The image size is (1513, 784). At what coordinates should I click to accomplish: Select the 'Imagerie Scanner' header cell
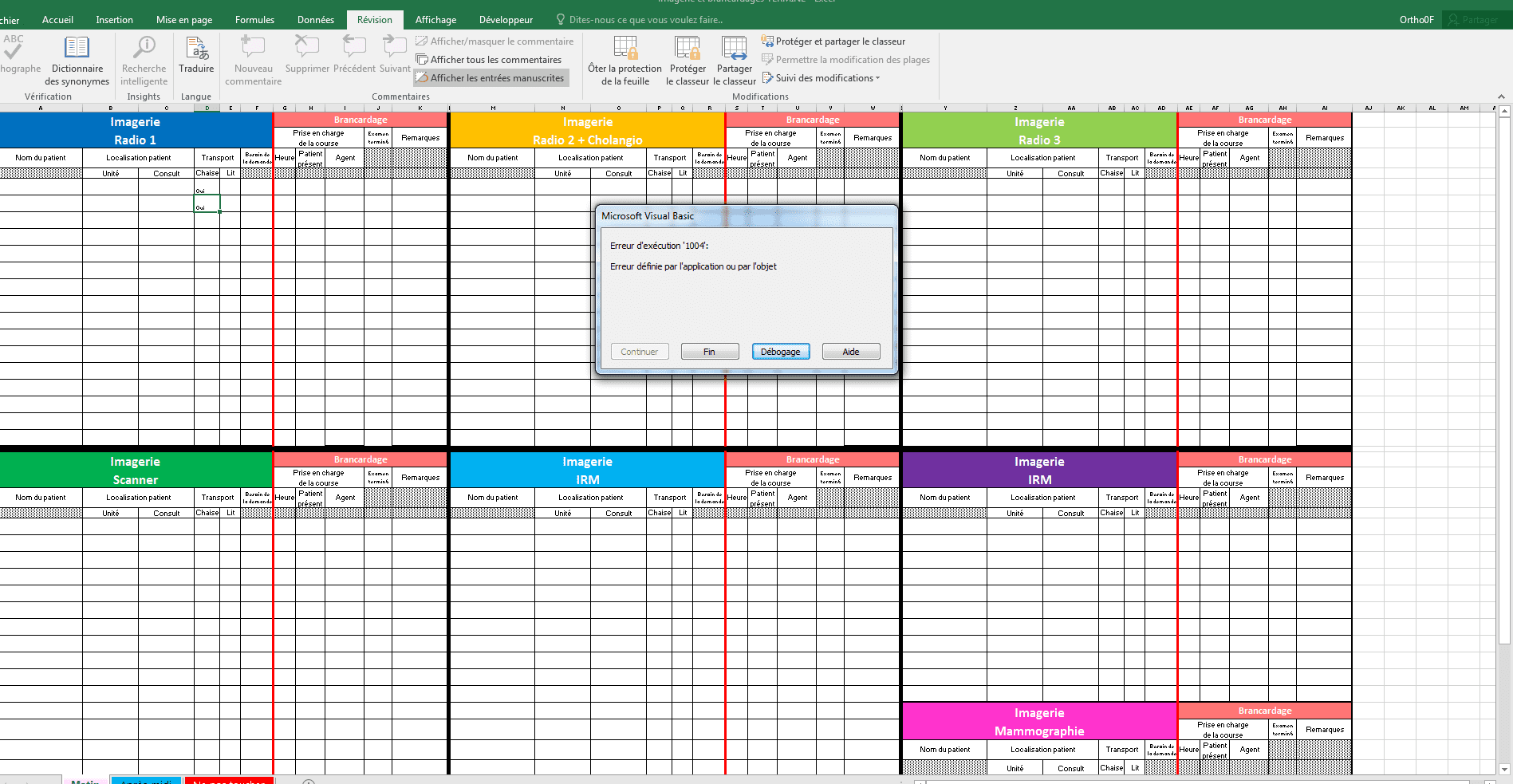point(136,471)
